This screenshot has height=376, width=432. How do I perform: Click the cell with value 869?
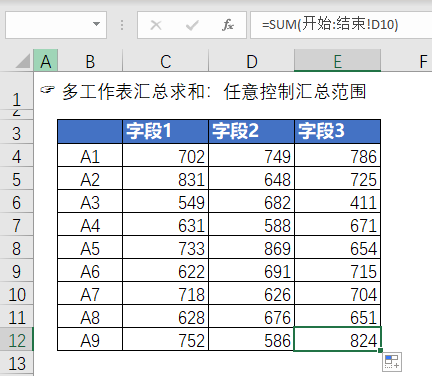[x=252, y=247]
